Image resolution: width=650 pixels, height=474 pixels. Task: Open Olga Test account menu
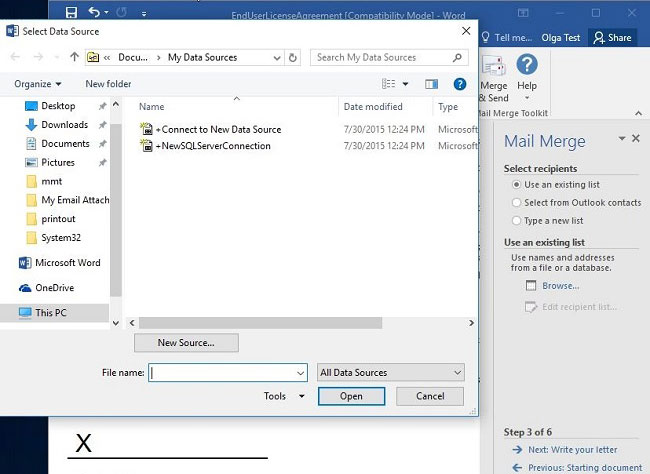[x=560, y=38]
